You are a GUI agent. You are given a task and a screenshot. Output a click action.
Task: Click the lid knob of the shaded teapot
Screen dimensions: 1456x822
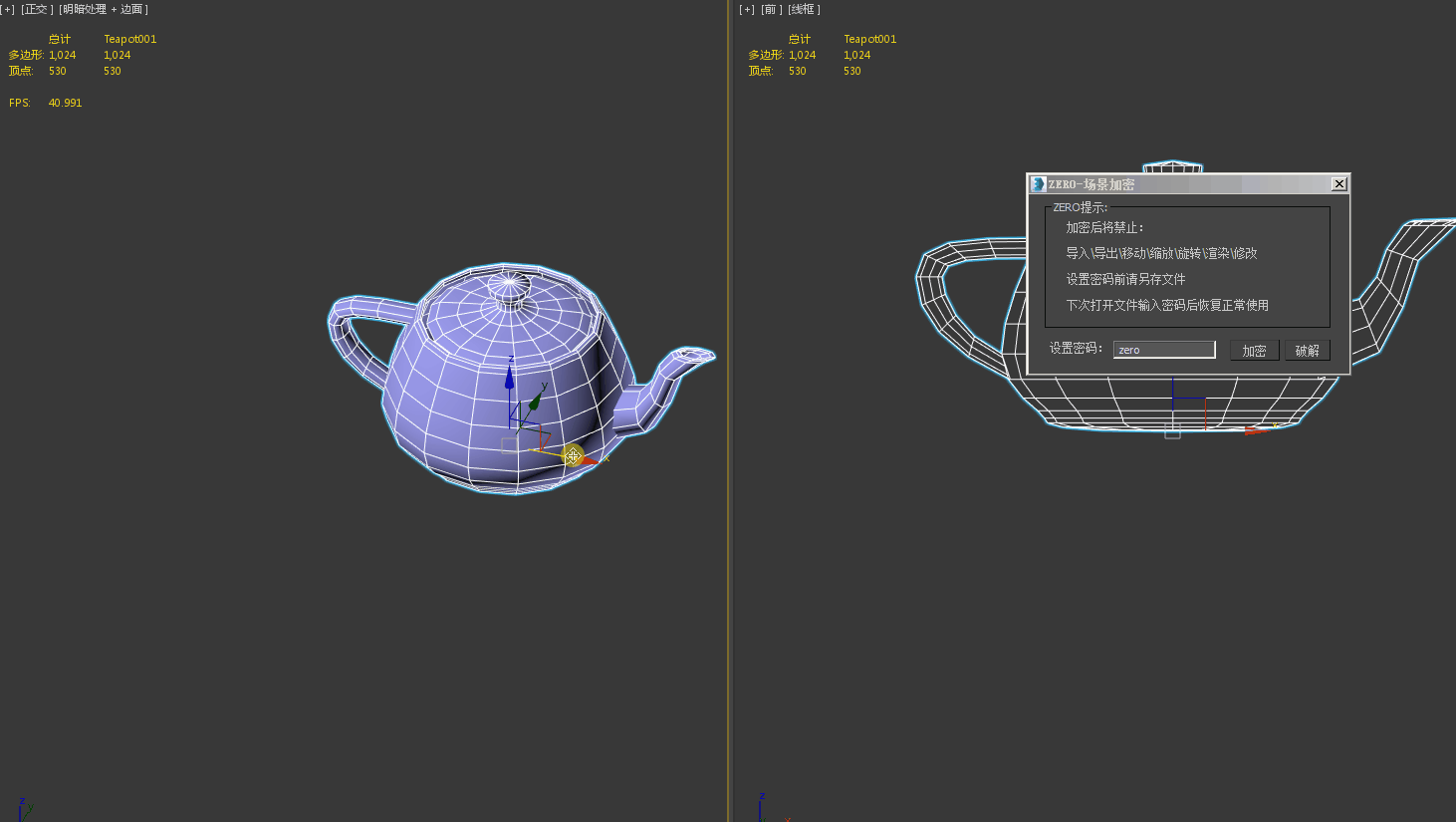(x=510, y=288)
